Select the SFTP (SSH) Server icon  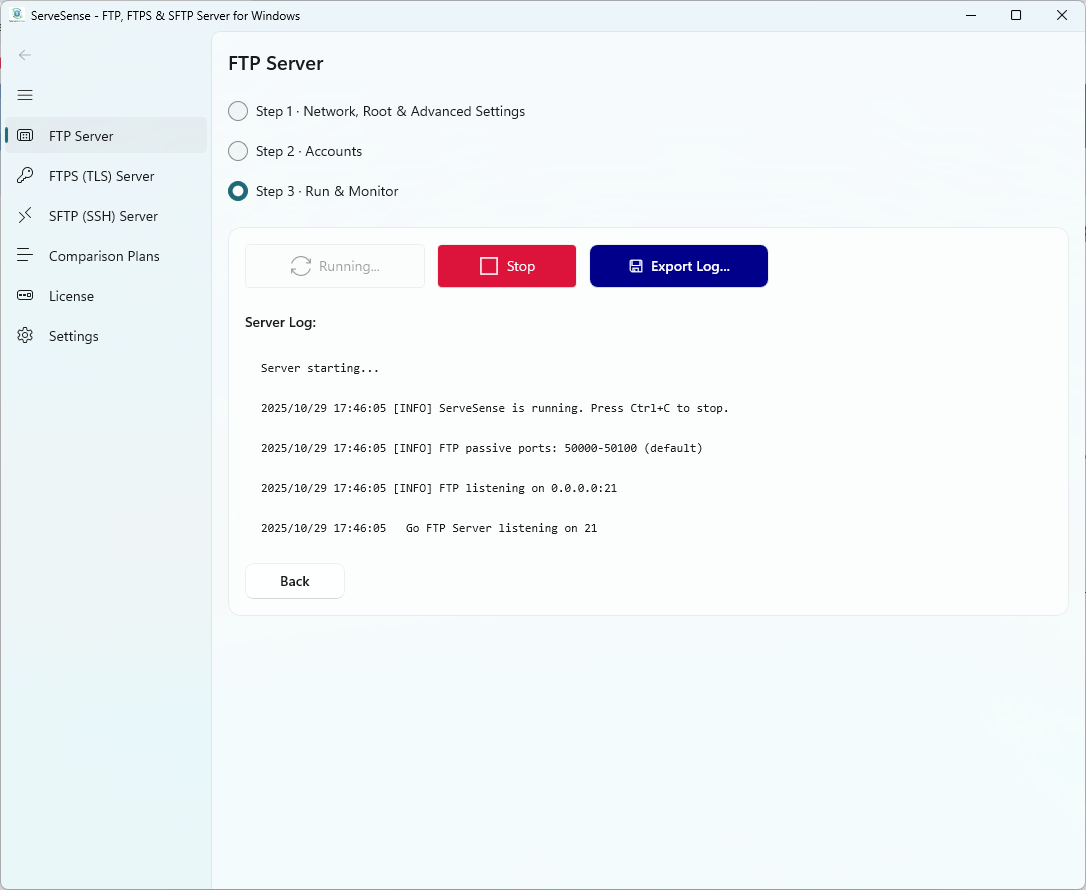click(x=24, y=215)
